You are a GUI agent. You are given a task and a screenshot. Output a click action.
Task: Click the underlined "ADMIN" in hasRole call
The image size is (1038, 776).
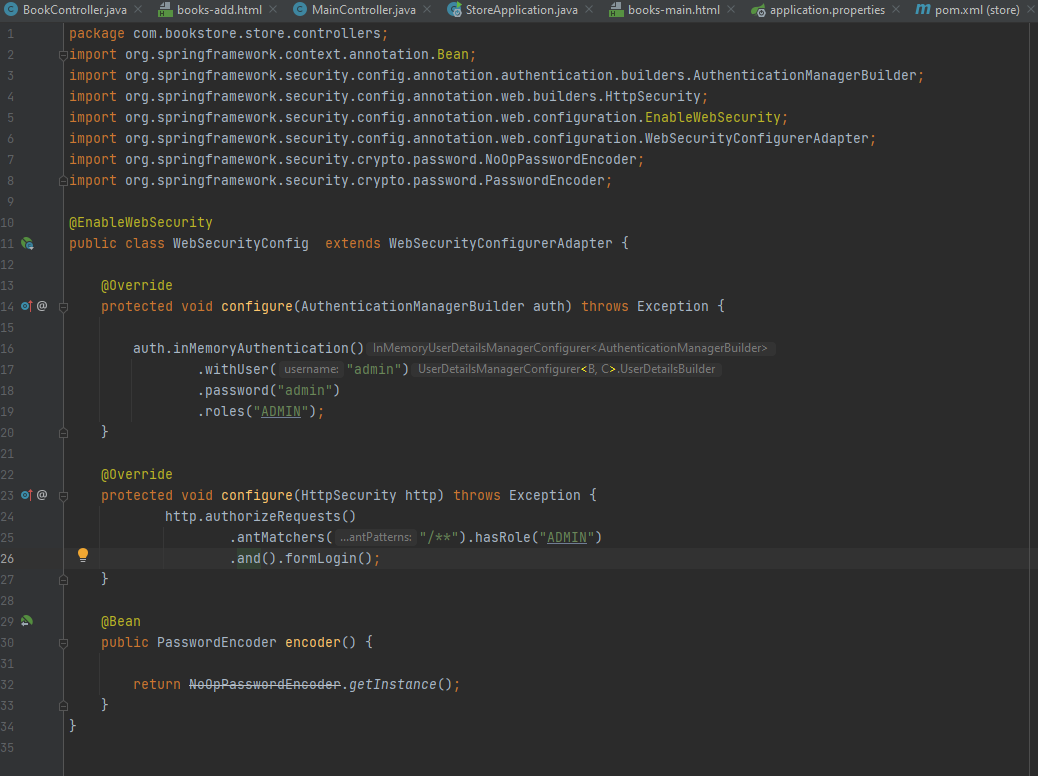pyautogui.click(x=567, y=538)
